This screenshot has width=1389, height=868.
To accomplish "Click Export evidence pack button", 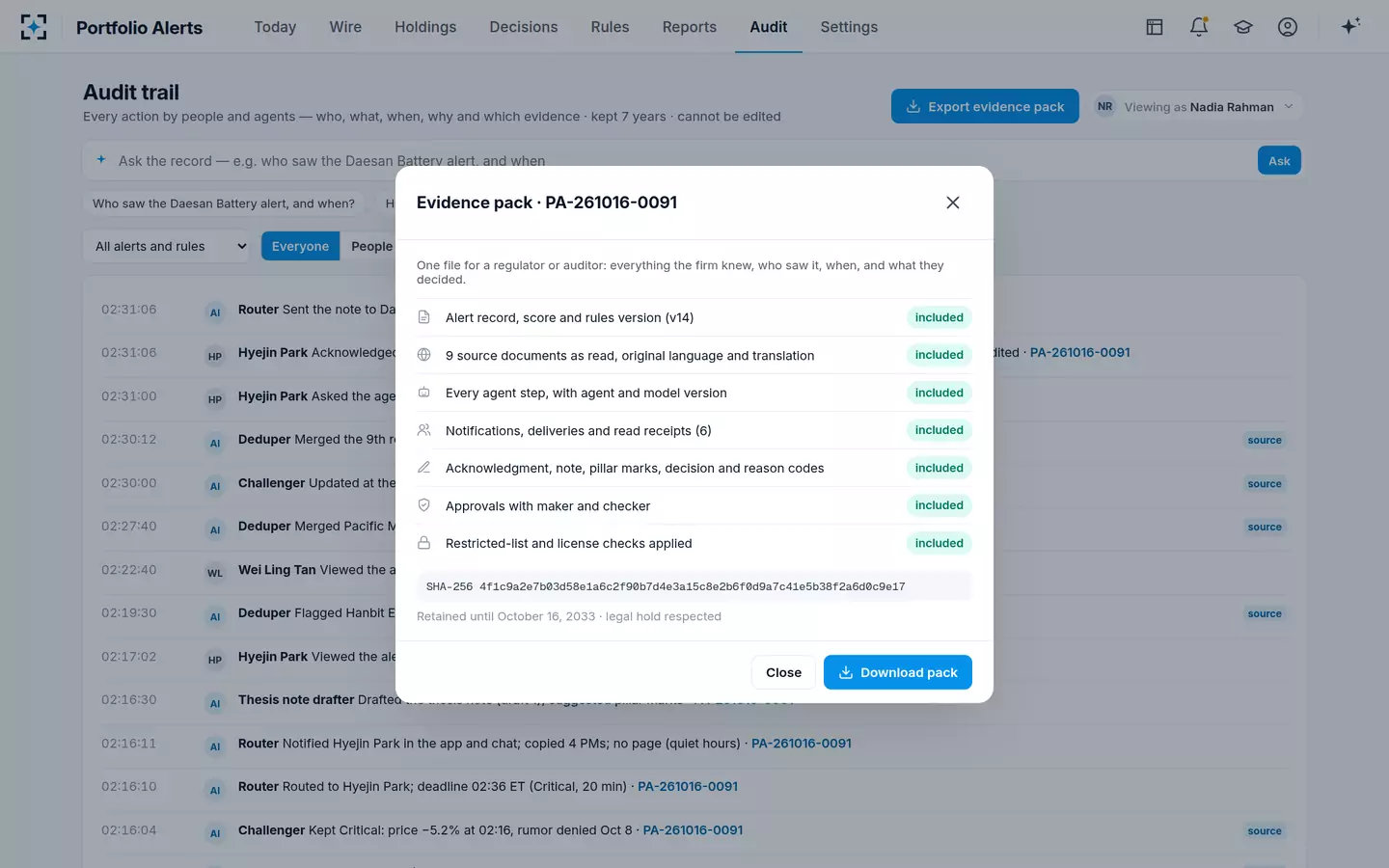I will 985,107.
